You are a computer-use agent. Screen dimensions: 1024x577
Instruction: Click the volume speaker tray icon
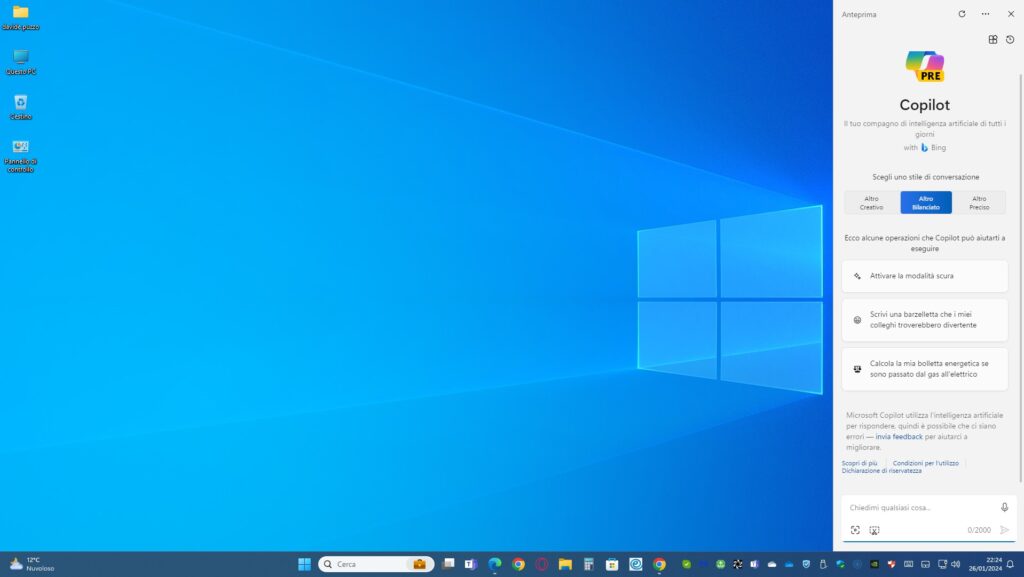point(955,564)
